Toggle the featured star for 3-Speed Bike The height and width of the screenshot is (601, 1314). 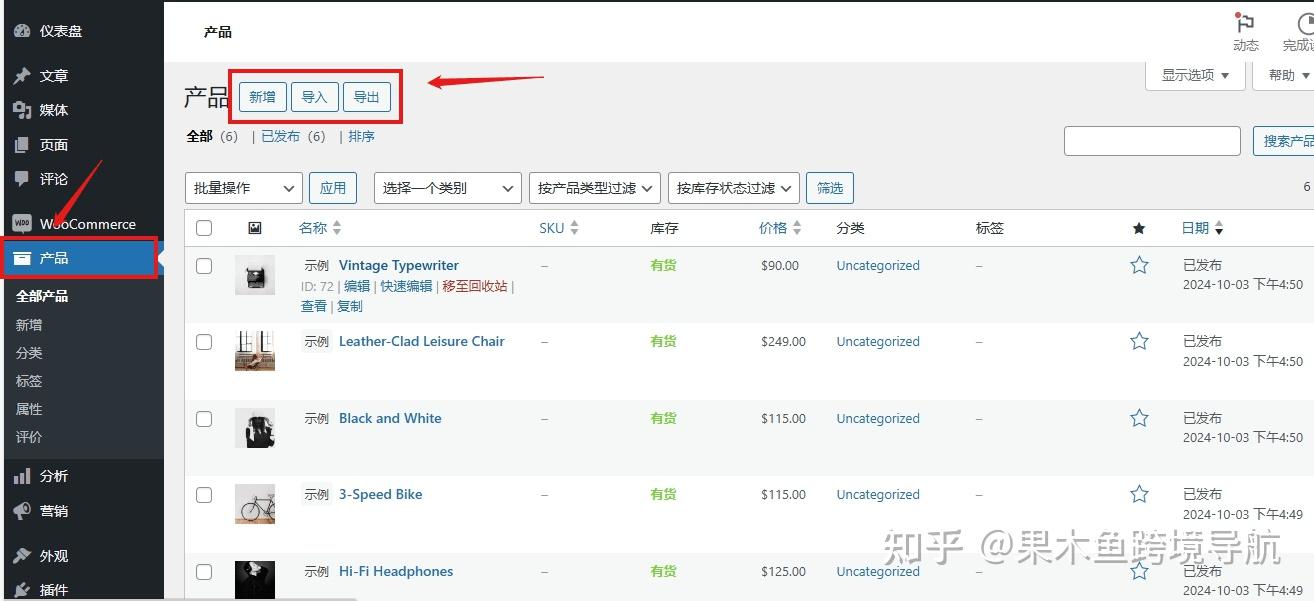click(x=1139, y=494)
